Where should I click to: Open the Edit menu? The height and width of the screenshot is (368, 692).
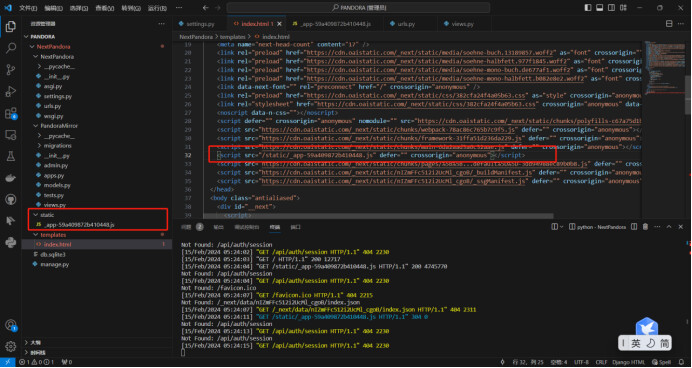click(54, 8)
